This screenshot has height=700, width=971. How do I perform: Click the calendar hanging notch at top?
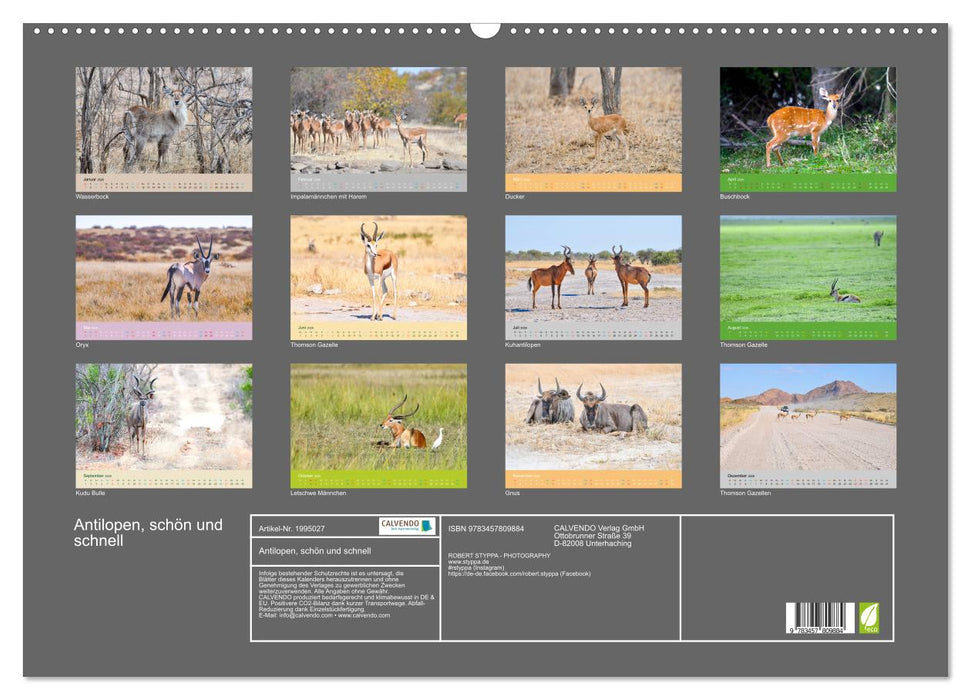[485, 29]
